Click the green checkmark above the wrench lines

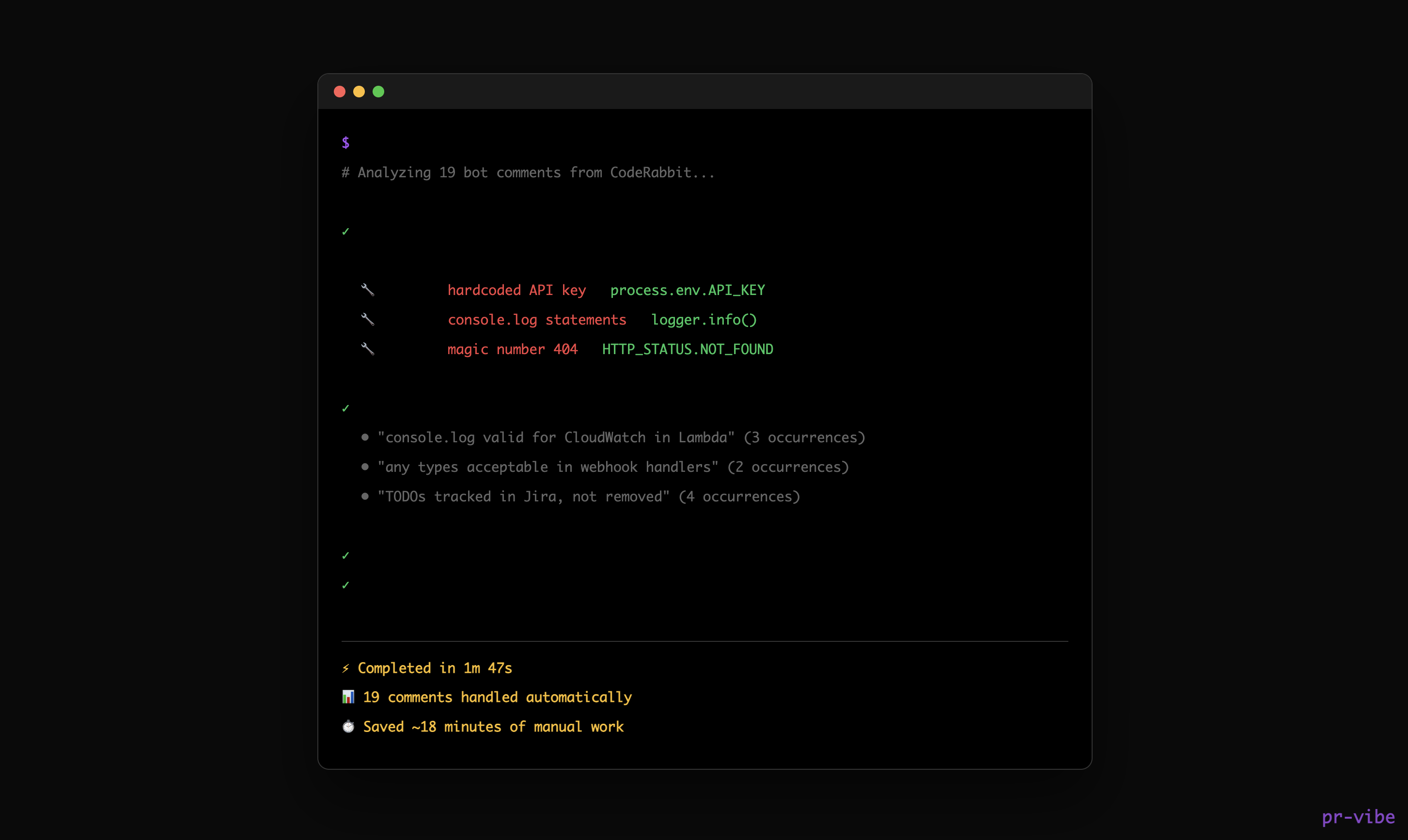pos(345,232)
